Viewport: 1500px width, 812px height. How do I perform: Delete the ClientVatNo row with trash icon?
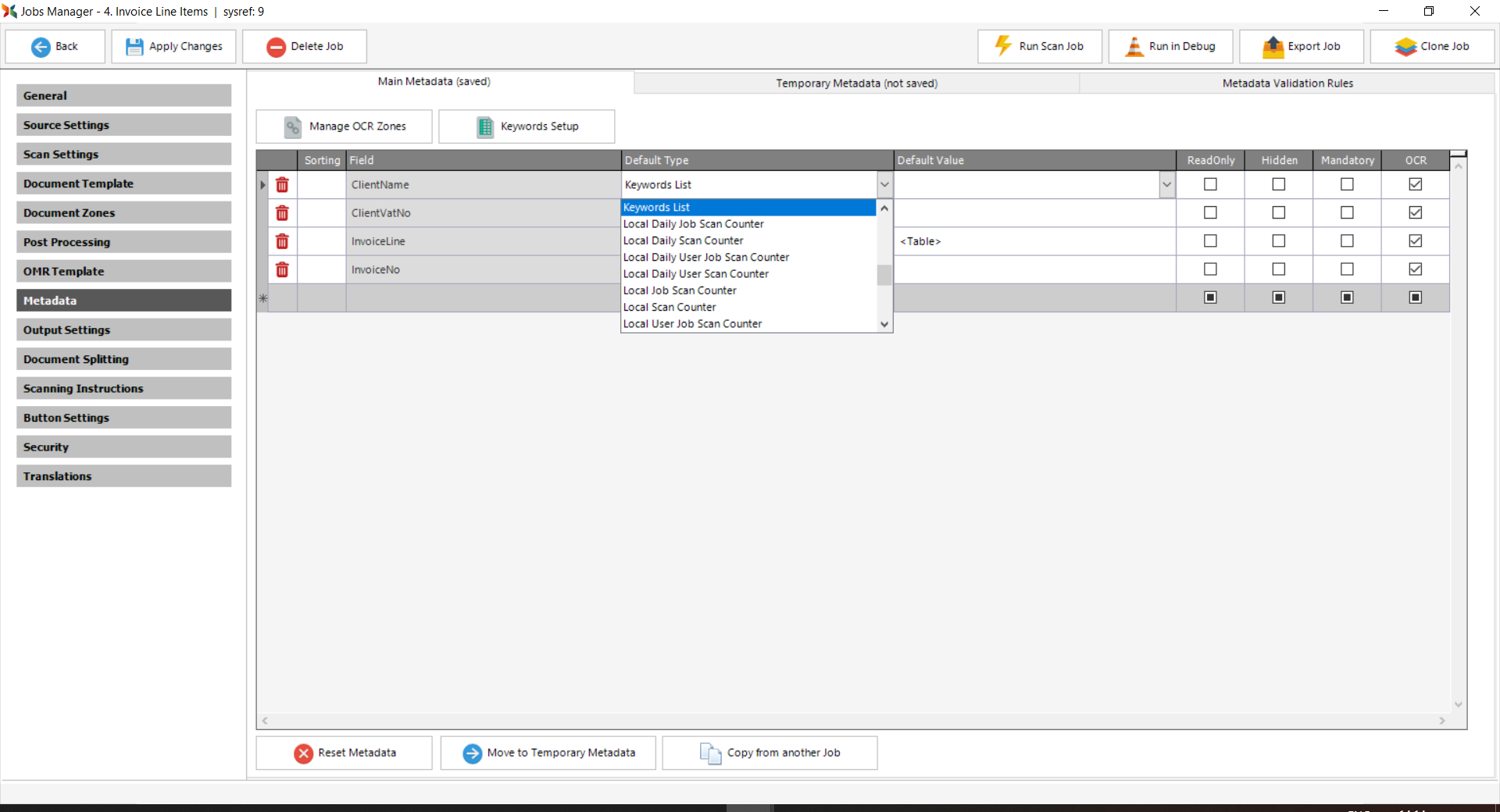(x=282, y=213)
